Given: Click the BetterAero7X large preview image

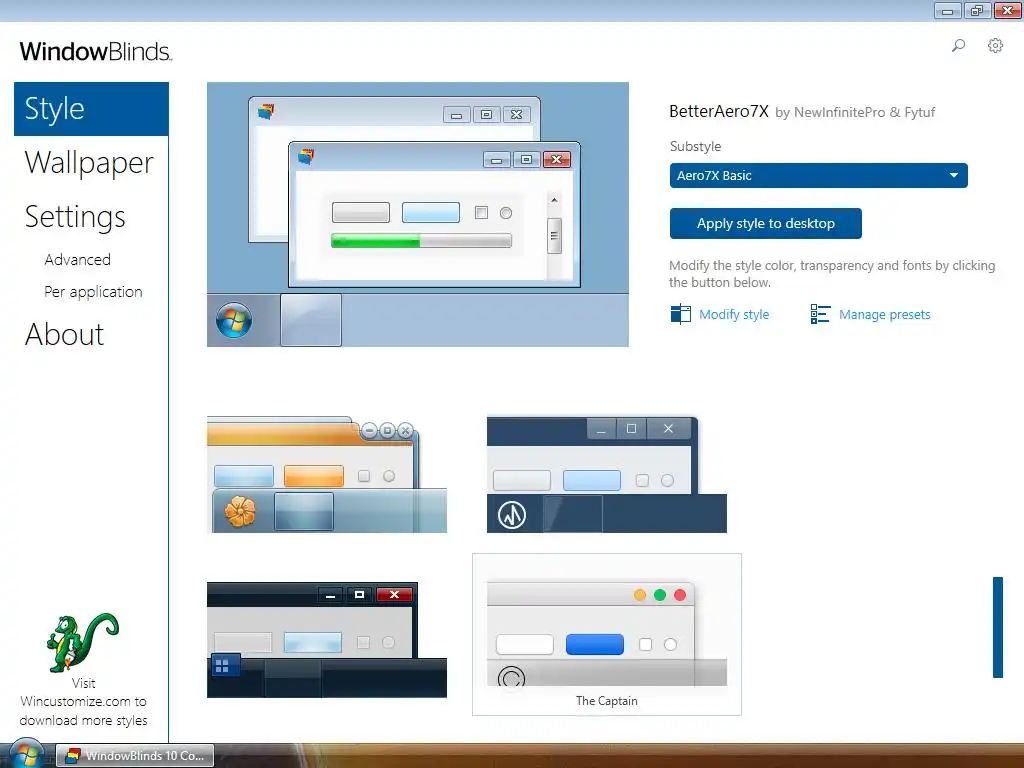Looking at the screenshot, I should [418, 214].
